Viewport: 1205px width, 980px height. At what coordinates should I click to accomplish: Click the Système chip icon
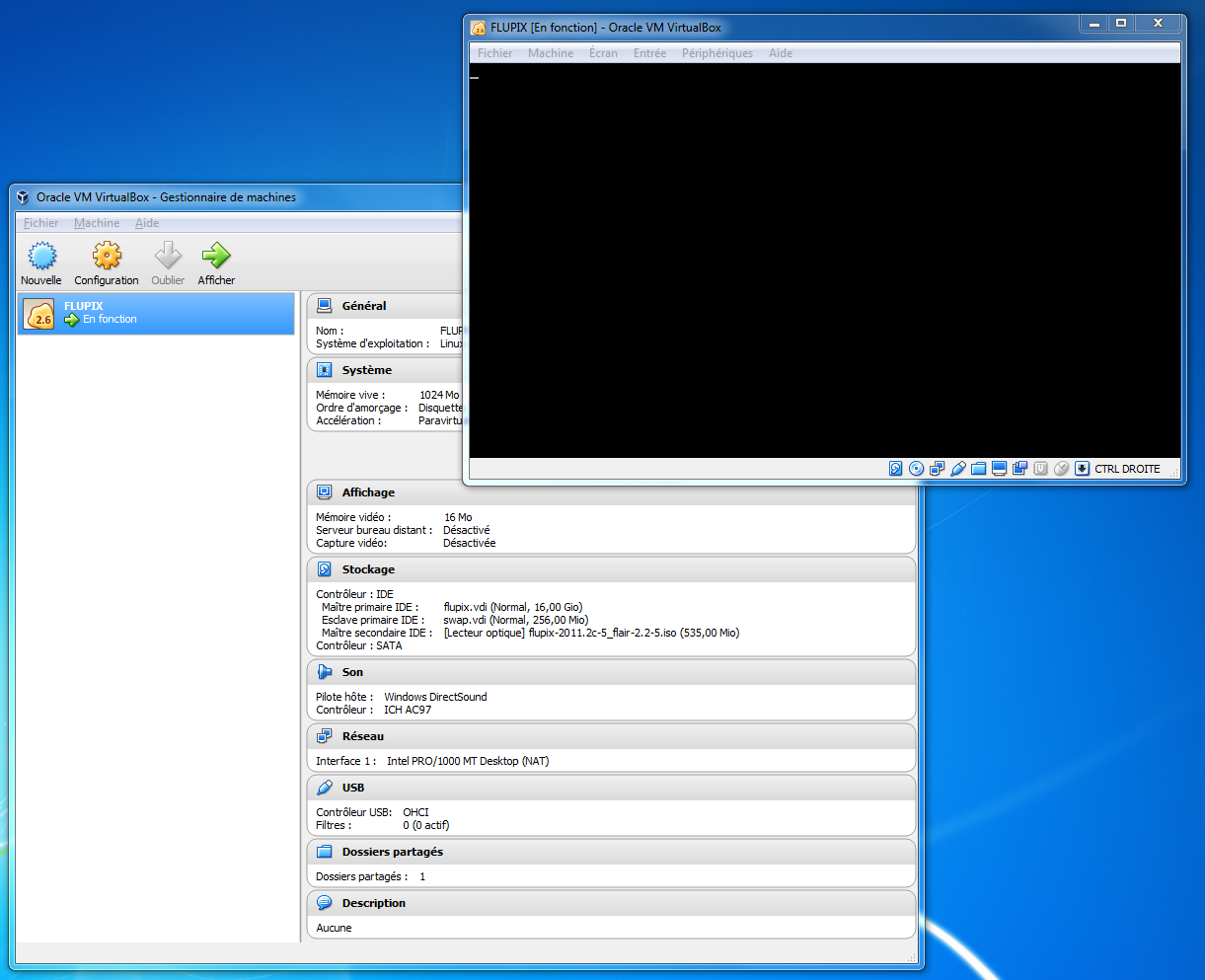pyautogui.click(x=325, y=370)
